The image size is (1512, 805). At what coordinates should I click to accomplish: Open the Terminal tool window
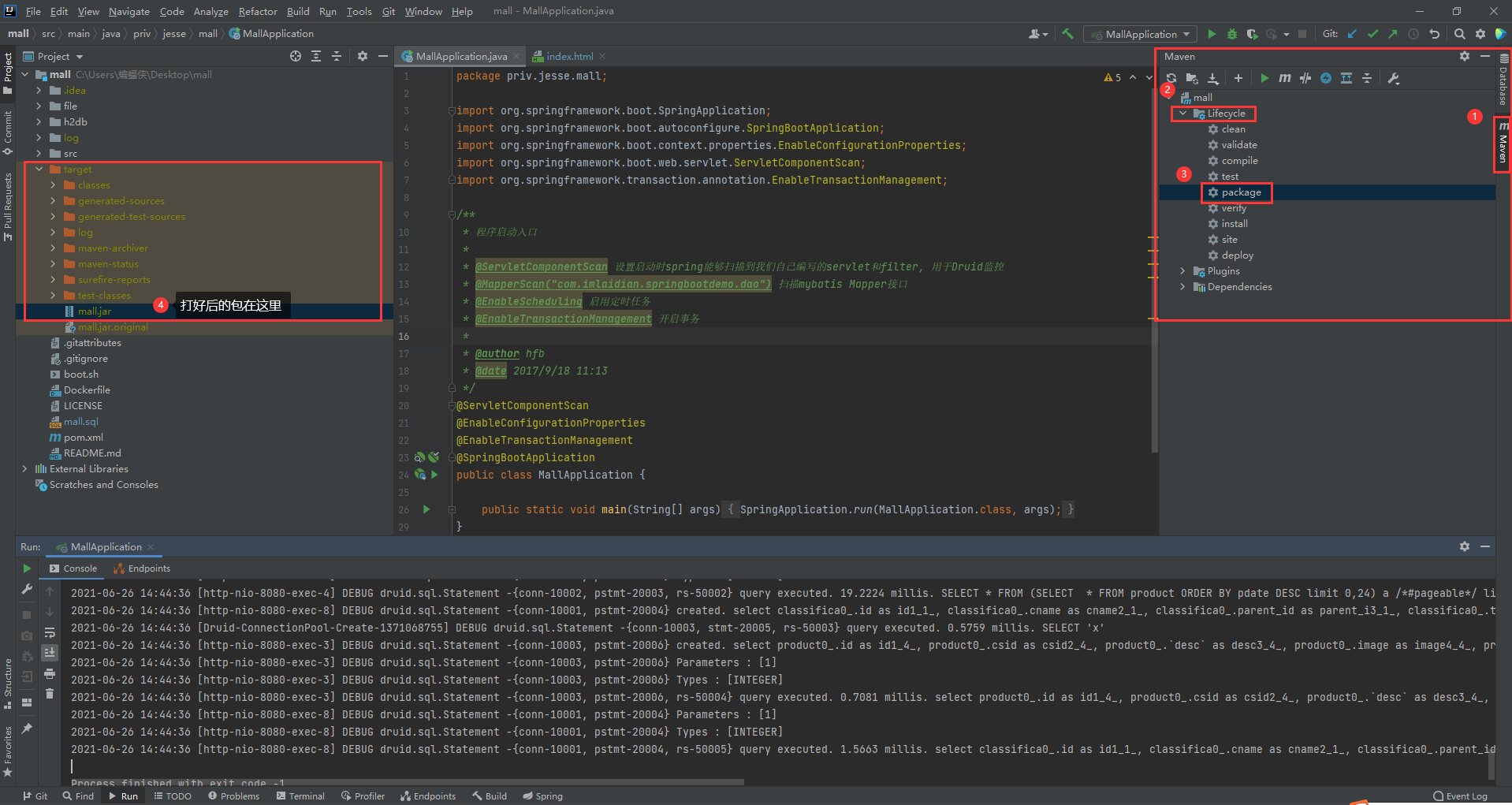tap(300, 796)
